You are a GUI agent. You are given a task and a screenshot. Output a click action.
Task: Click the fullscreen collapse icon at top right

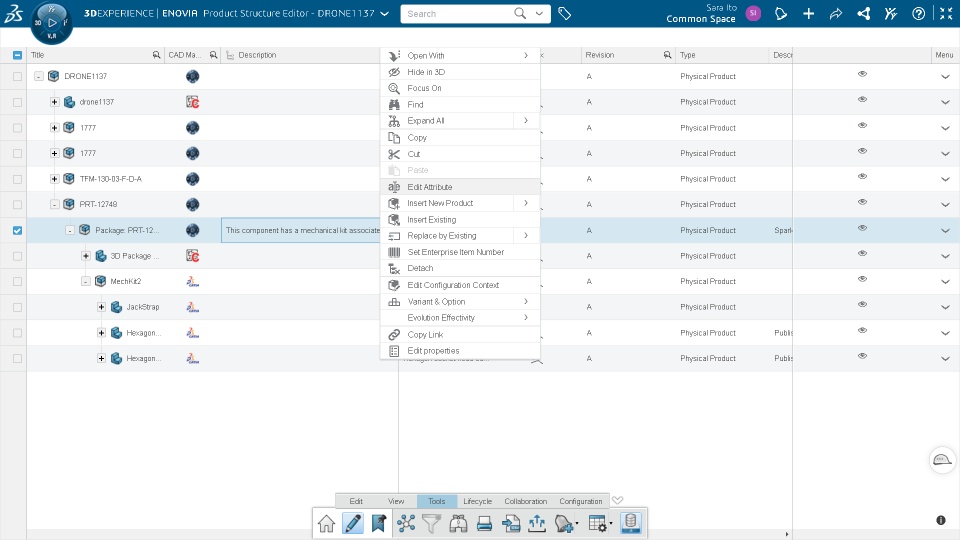946,13
